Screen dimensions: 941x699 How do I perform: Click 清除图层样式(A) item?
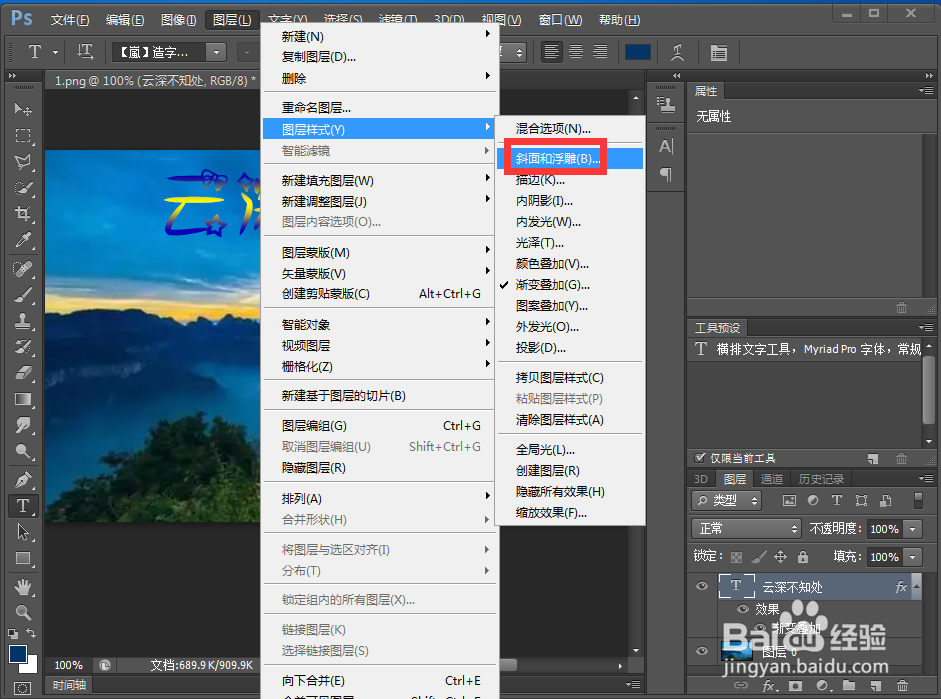570,419
